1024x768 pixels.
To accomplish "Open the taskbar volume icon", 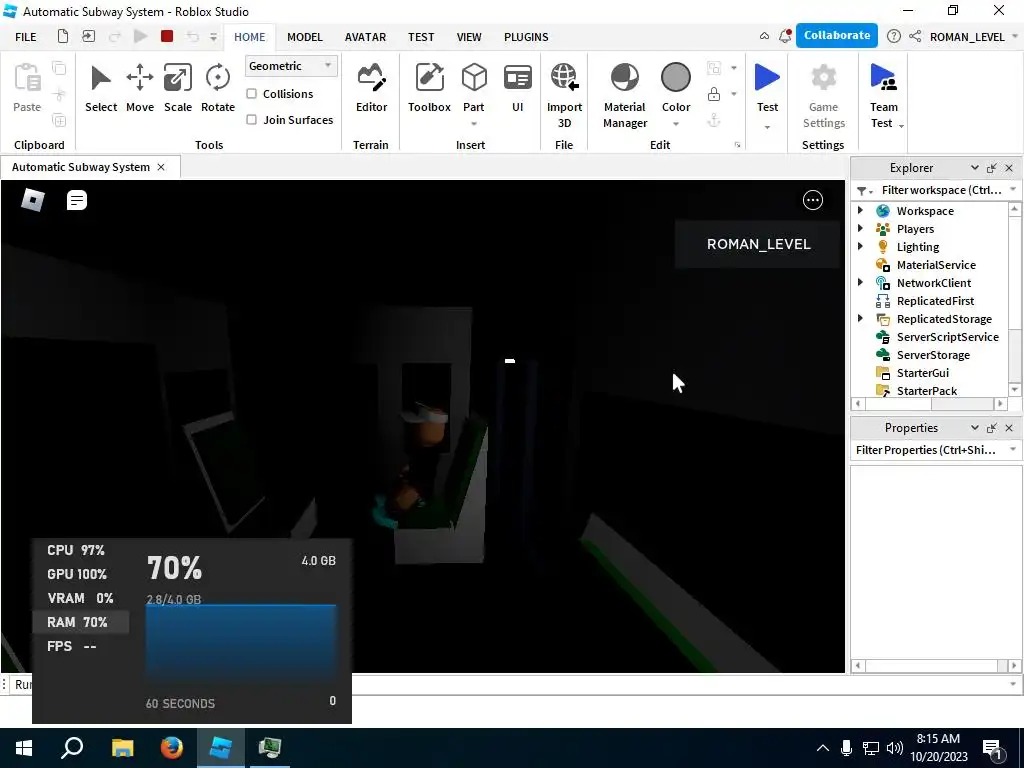I will coord(895,747).
